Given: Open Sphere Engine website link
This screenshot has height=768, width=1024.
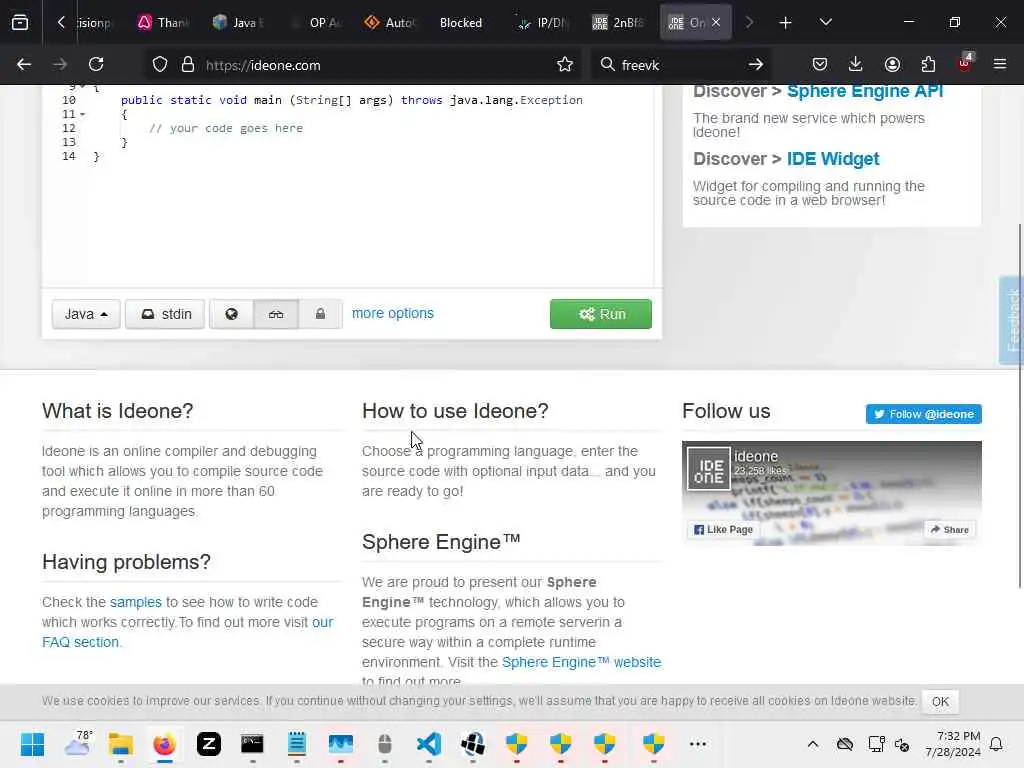Looking at the screenshot, I should (x=581, y=662).
